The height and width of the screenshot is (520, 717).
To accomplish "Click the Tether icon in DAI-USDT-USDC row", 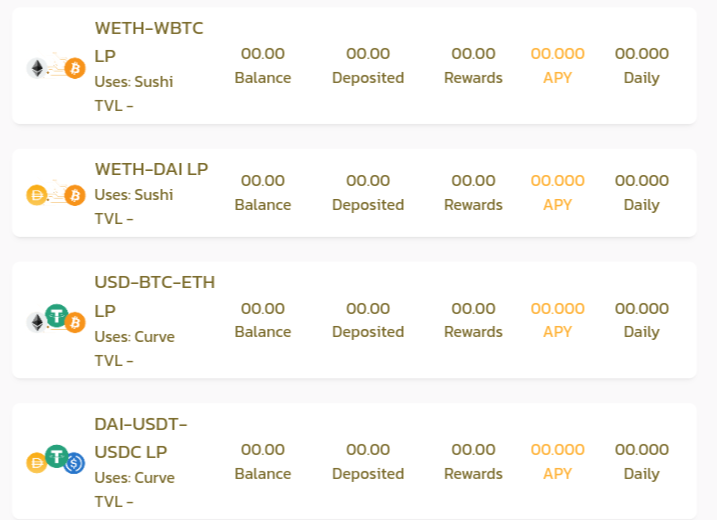I will tap(57, 456).
